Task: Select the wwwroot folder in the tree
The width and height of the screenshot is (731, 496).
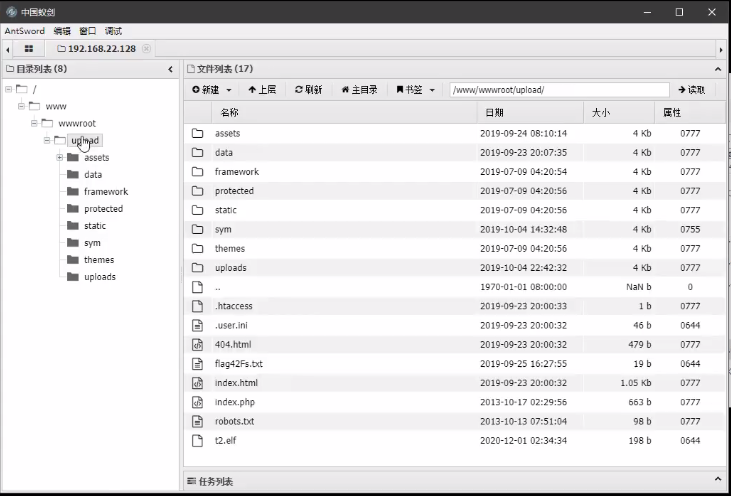Action: (76, 123)
